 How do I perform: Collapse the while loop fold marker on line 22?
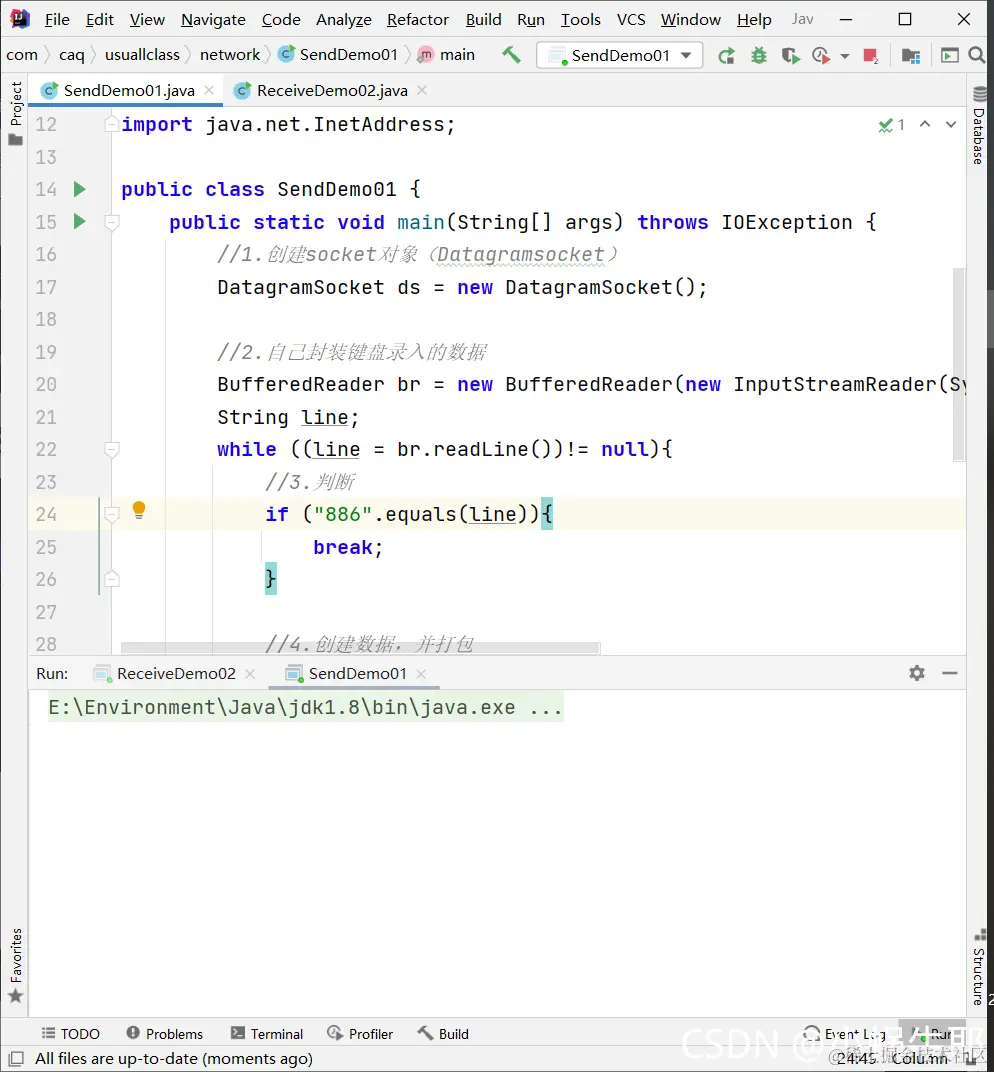pyautogui.click(x=111, y=449)
